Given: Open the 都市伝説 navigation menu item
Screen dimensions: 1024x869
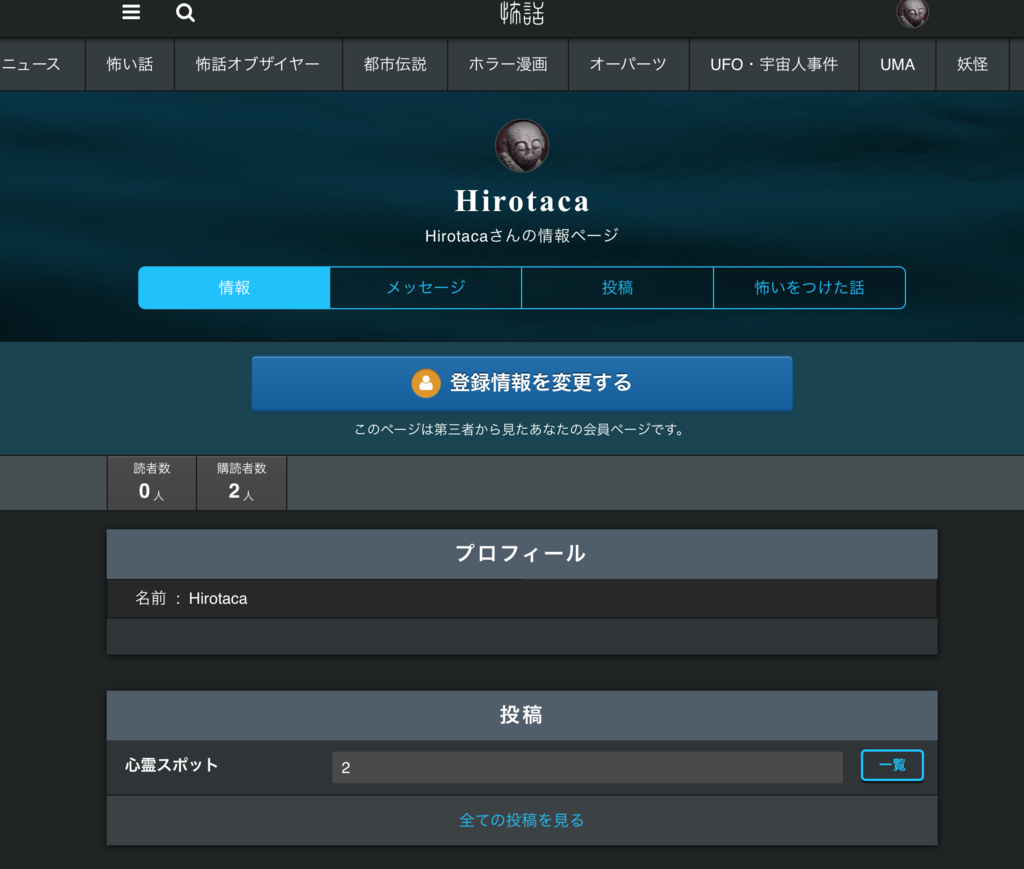Looking at the screenshot, I should (x=394, y=64).
